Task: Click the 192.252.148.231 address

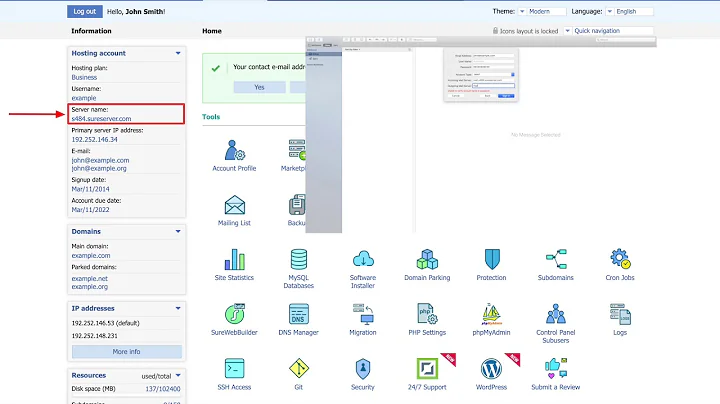Action: 94,336
